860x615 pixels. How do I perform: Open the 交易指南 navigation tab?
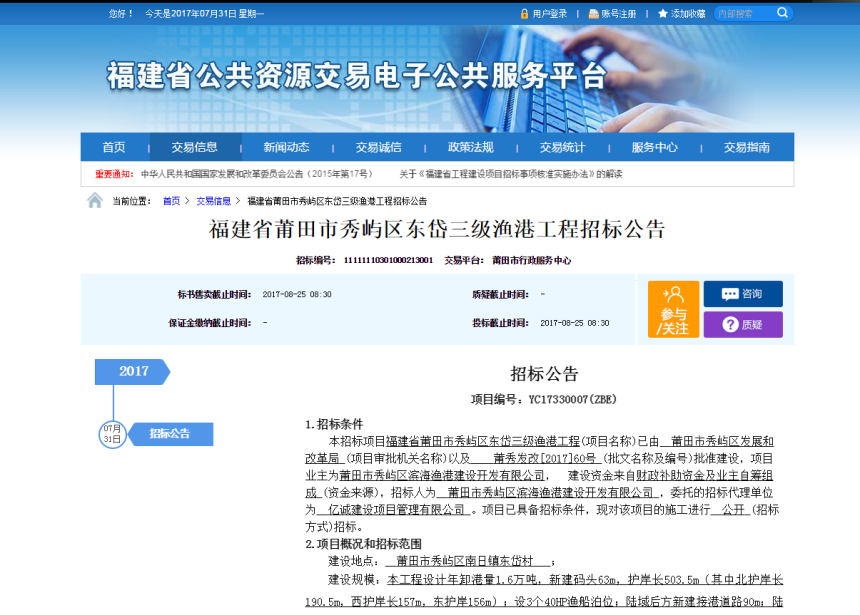tap(747, 147)
